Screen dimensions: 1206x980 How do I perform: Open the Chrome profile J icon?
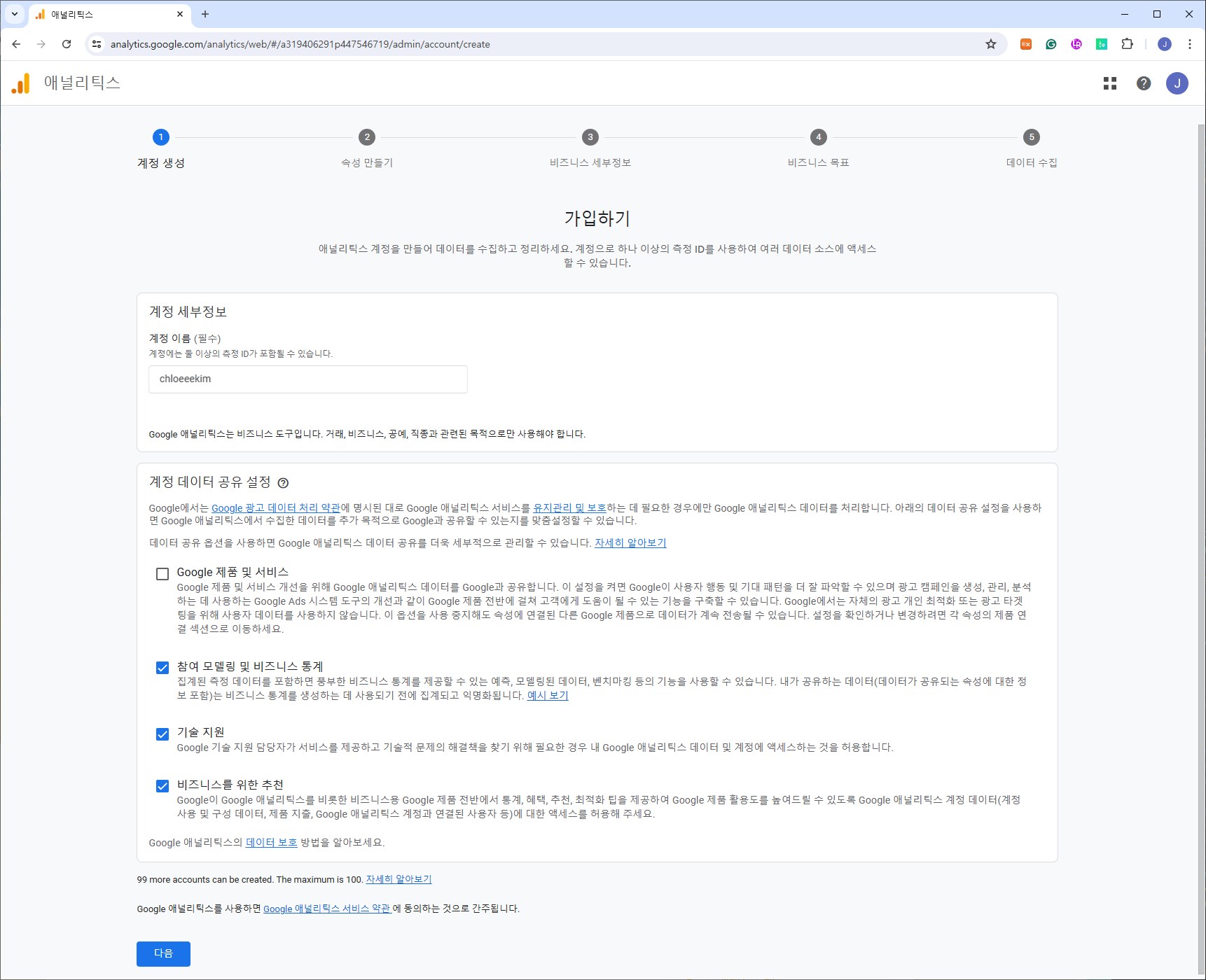[x=1165, y=44]
